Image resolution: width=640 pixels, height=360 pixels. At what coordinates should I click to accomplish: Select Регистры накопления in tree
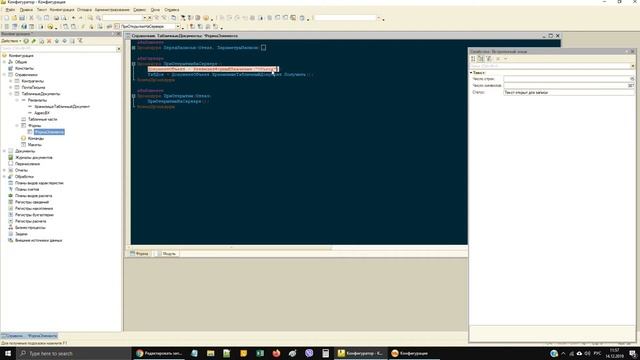point(34,209)
